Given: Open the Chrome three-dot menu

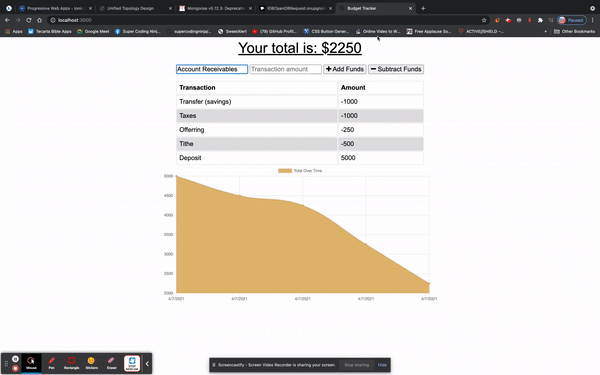Looking at the screenshot, I should [x=593, y=20].
